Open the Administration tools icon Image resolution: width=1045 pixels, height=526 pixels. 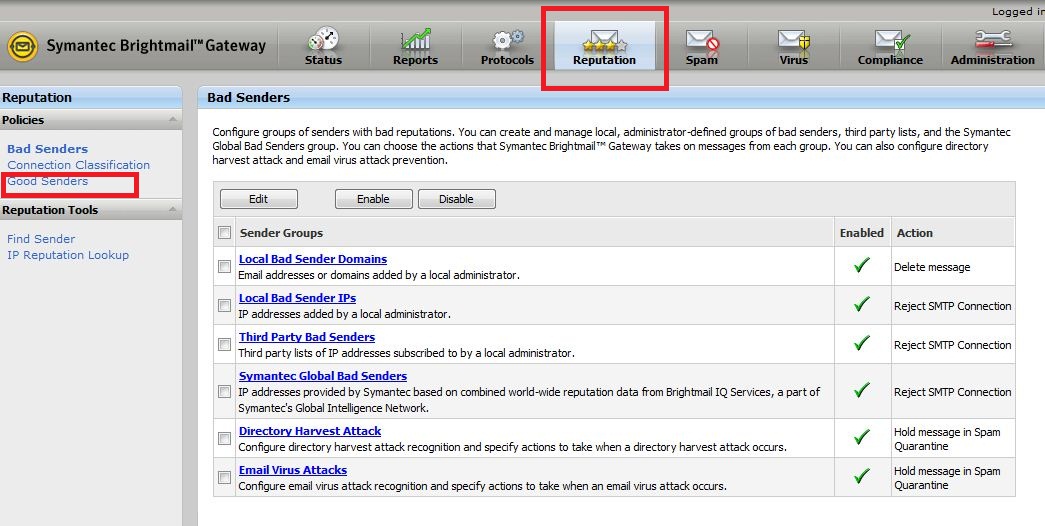(993, 39)
